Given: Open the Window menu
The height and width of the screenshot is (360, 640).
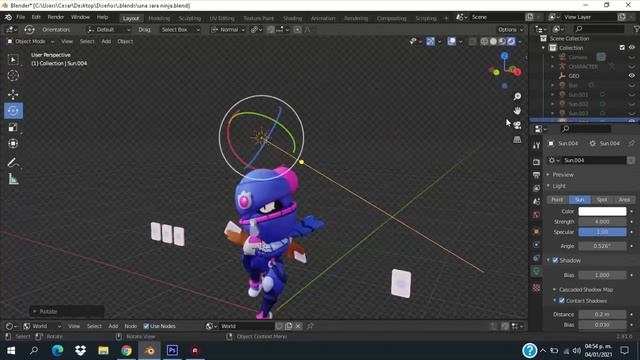Looking at the screenshot, I should pos(80,17).
